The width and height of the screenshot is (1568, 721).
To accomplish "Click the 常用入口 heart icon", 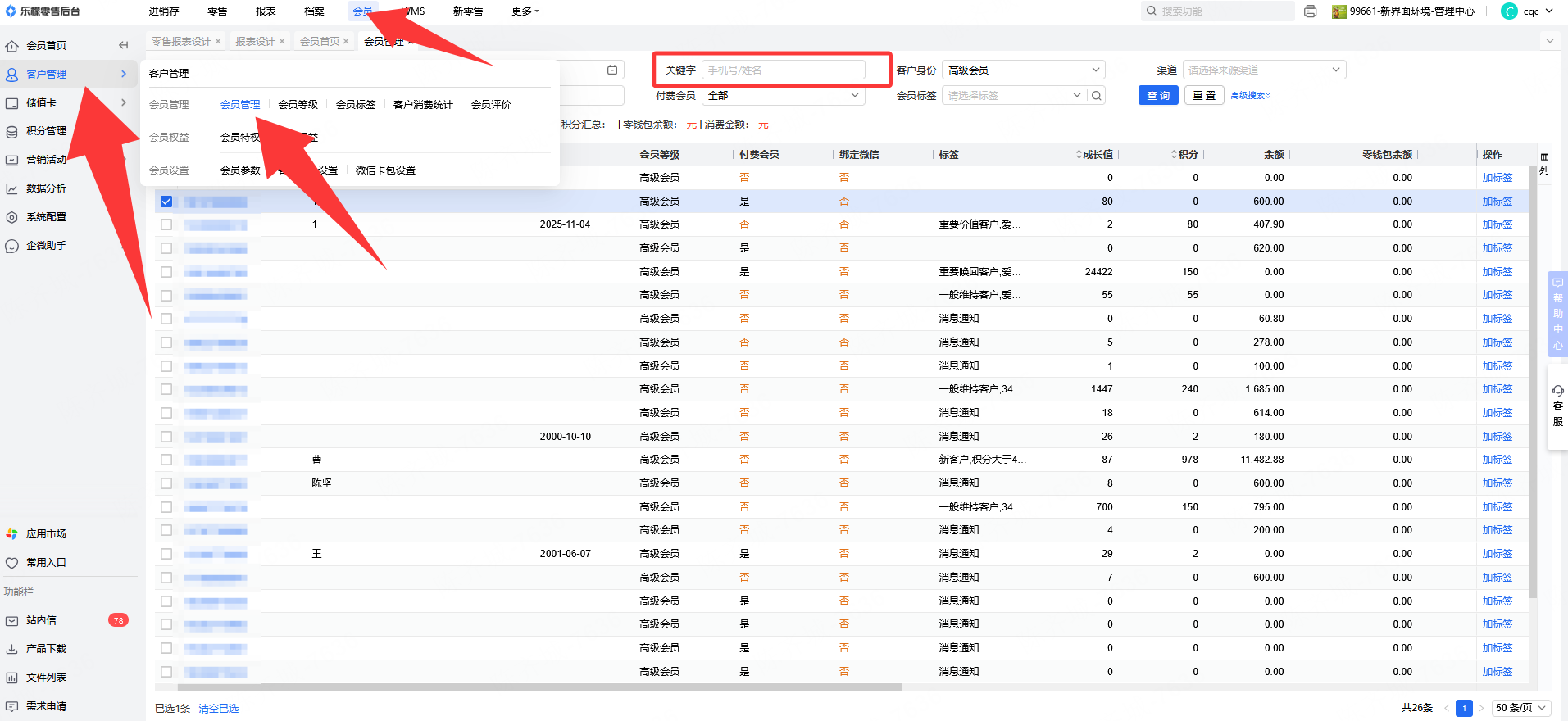I will point(12,563).
